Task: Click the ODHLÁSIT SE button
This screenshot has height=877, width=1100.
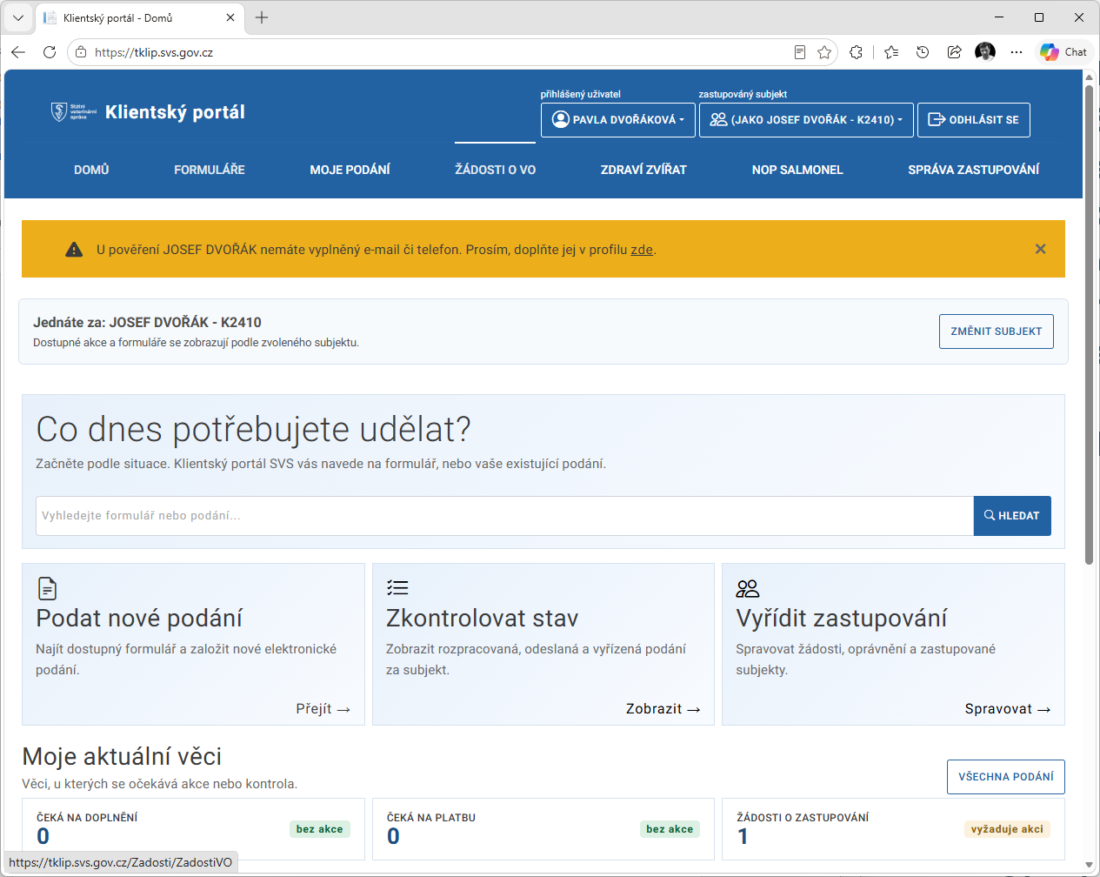Action: pos(974,120)
